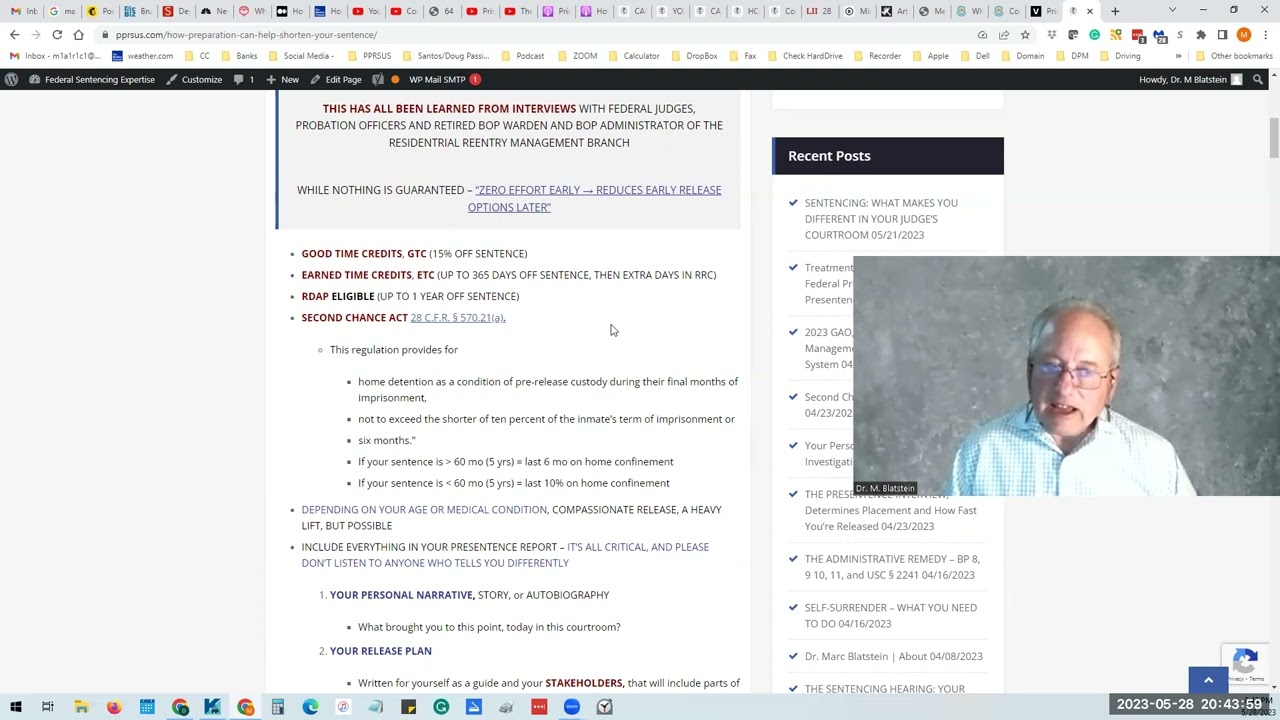
Task: Click New in the WordPress admin bar
Action: [x=282, y=79]
